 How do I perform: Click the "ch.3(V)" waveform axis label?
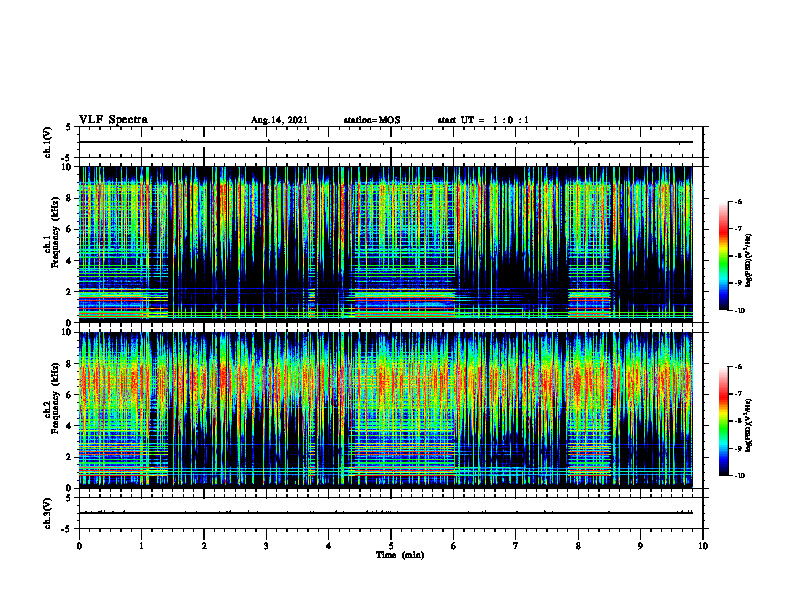click(47, 513)
